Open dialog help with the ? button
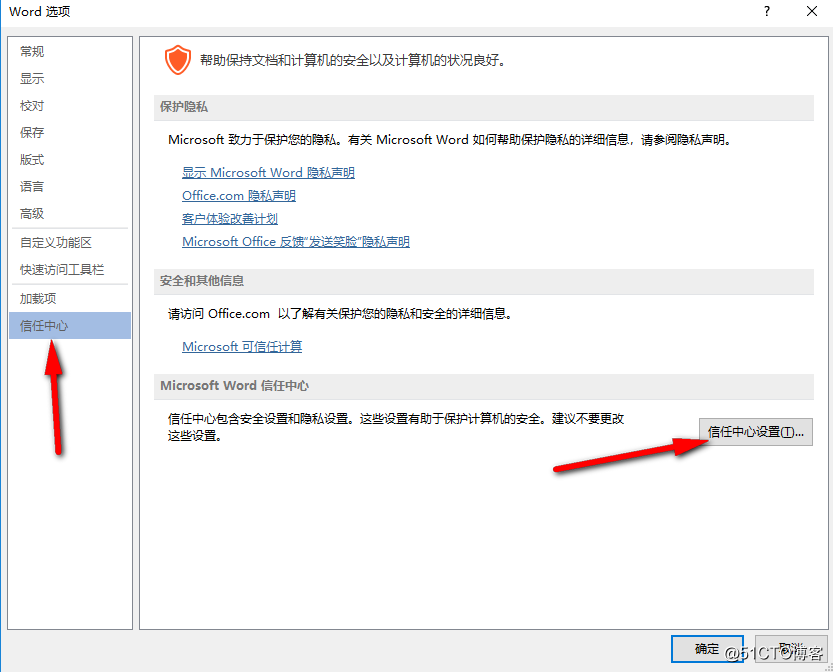 [x=767, y=11]
